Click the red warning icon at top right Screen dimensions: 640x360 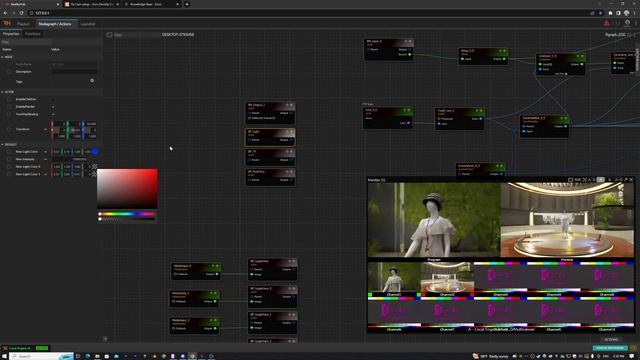pyautogui.click(x=607, y=24)
